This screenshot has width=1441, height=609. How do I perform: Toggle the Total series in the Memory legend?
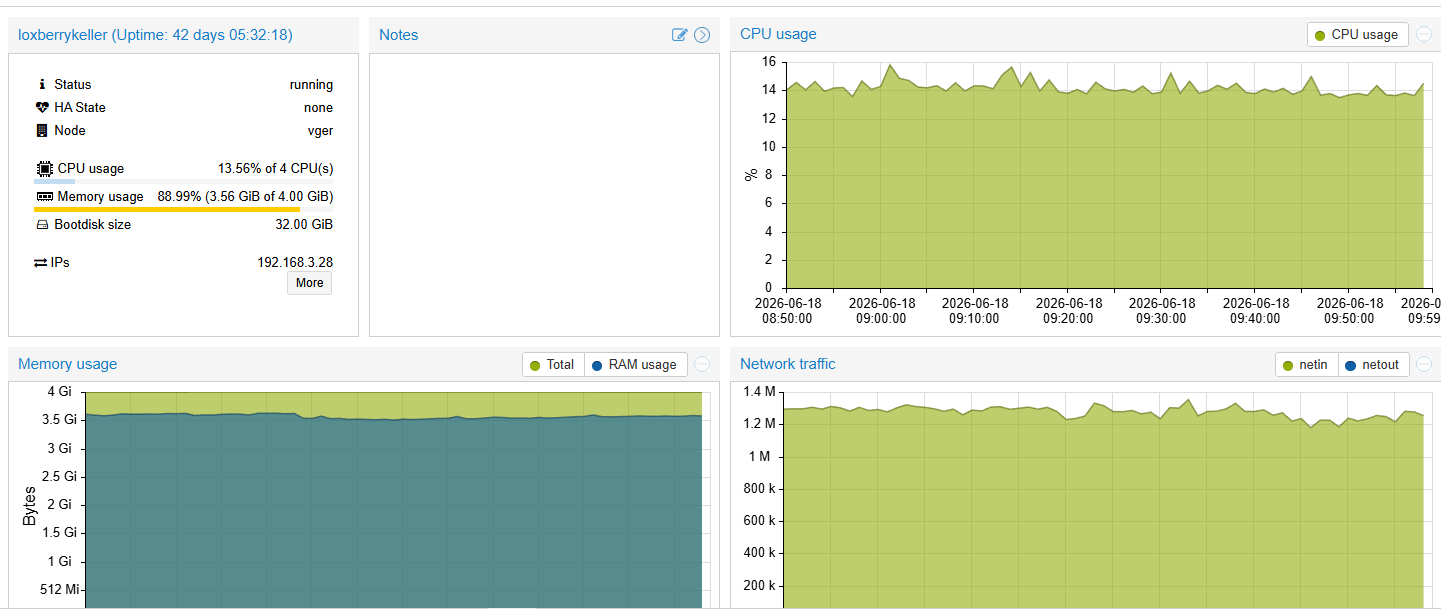pos(552,365)
